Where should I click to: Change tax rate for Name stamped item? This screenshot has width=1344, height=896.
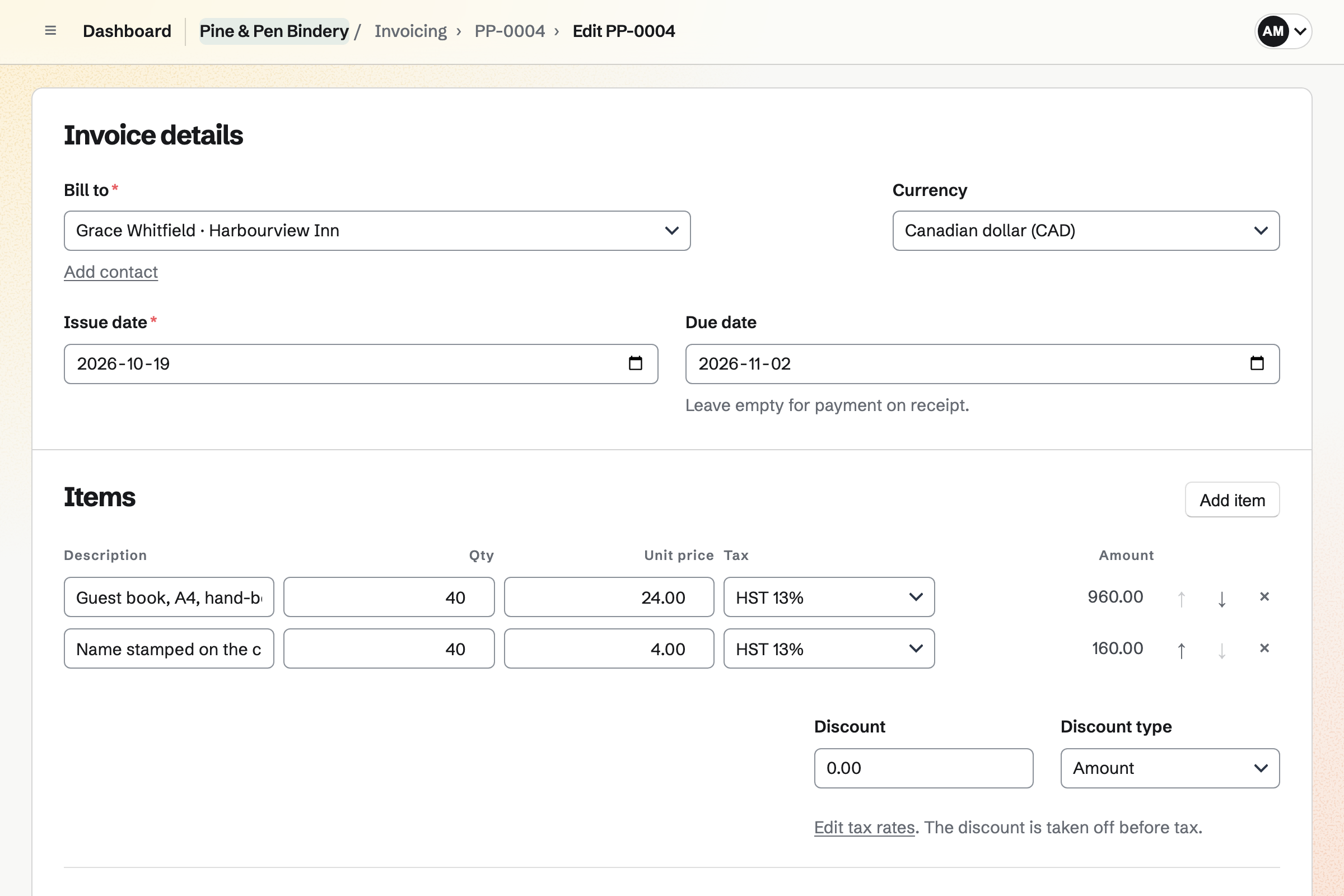pyautogui.click(x=829, y=648)
